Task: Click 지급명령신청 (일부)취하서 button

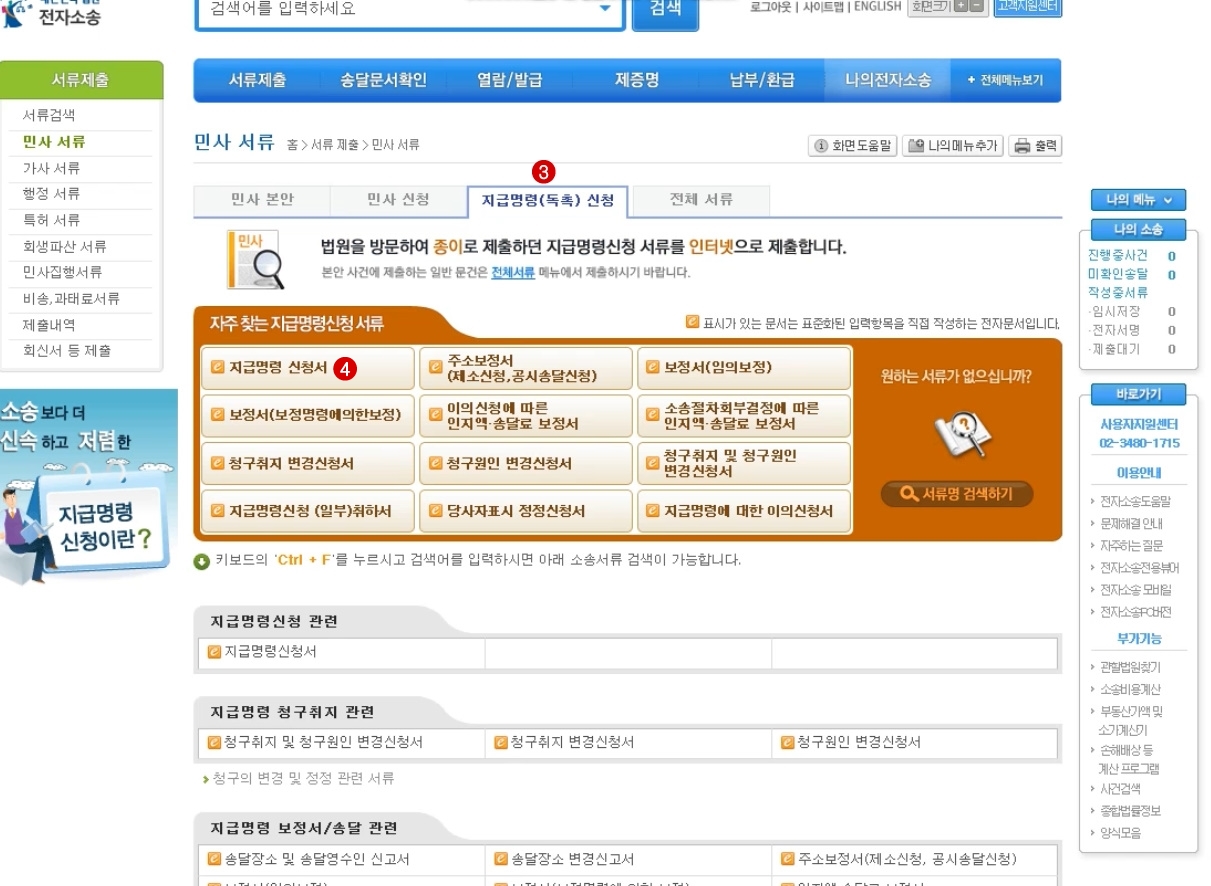Action: [x=308, y=511]
